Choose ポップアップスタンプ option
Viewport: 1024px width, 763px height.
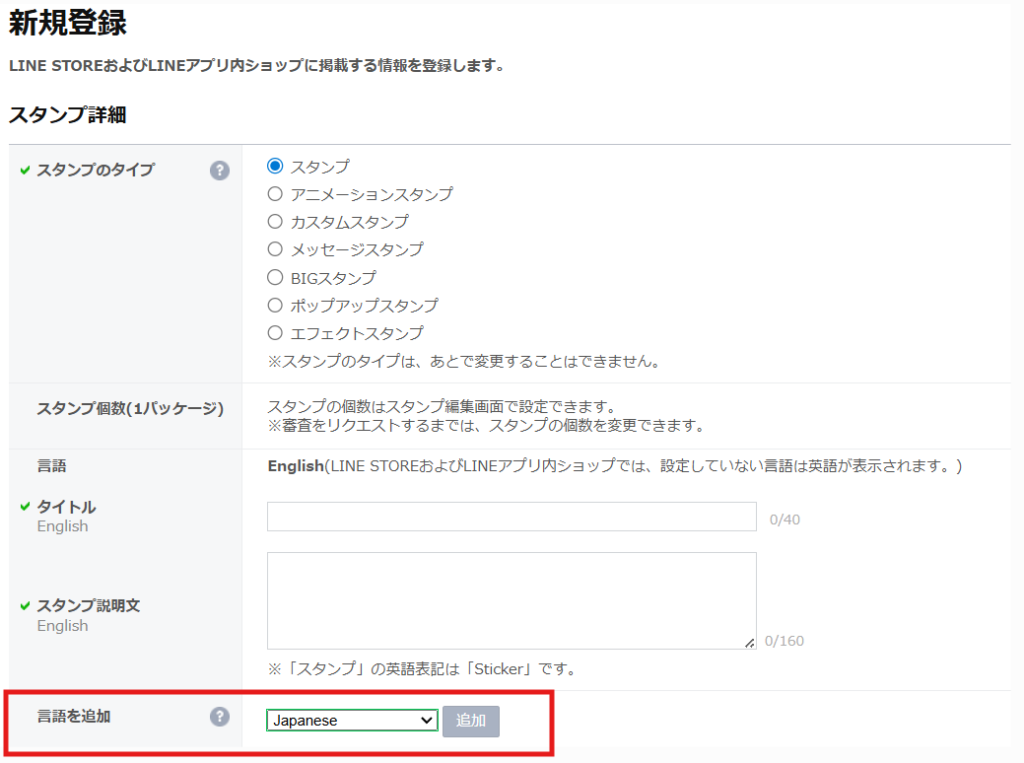pos(275,305)
